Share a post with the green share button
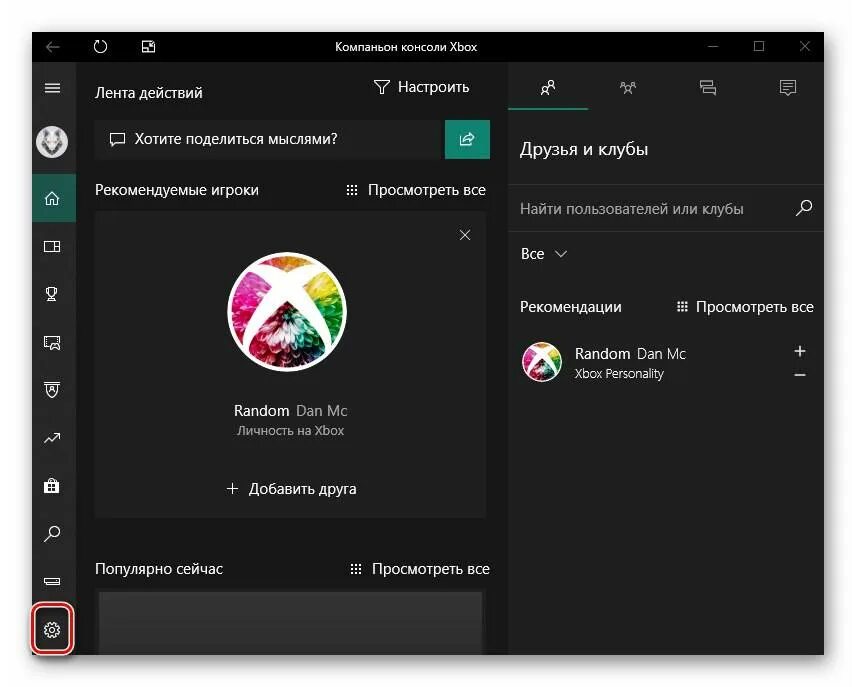 pos(467,139)
